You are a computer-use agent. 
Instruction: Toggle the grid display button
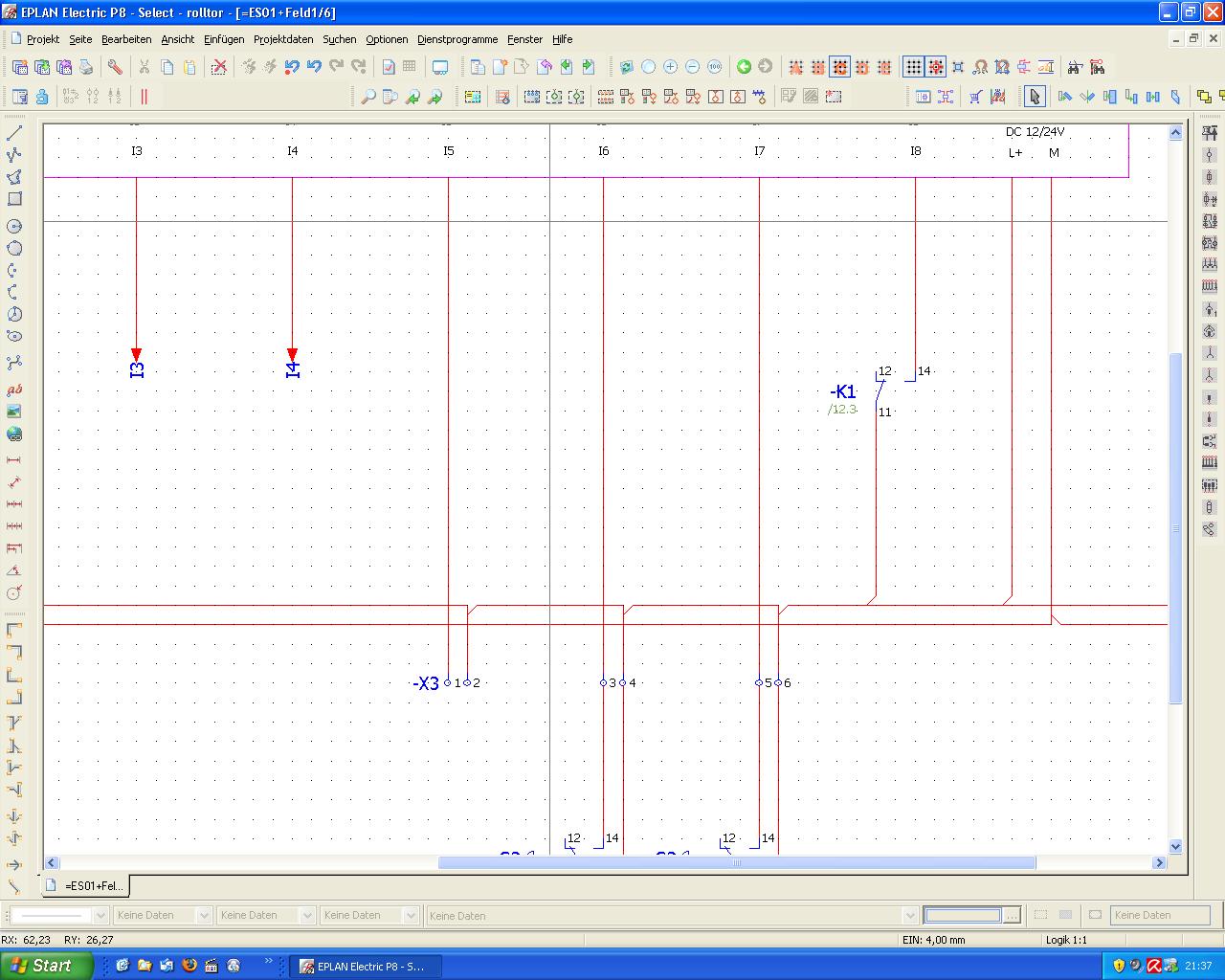coord(914,67)
